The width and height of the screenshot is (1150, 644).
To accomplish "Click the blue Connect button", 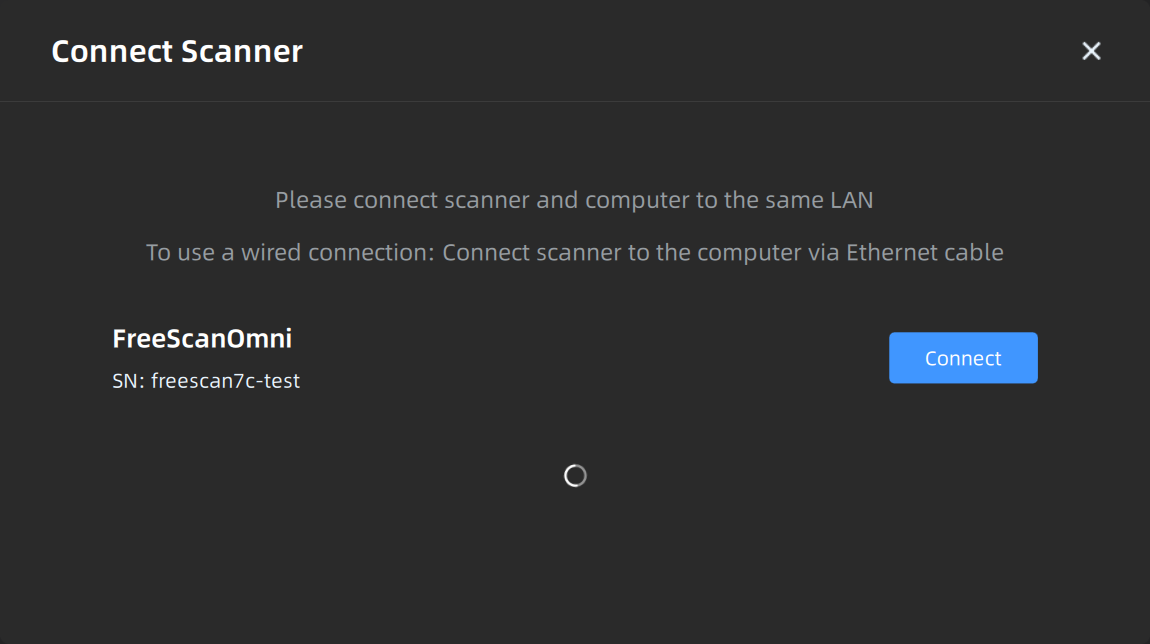I will (963, 358).
